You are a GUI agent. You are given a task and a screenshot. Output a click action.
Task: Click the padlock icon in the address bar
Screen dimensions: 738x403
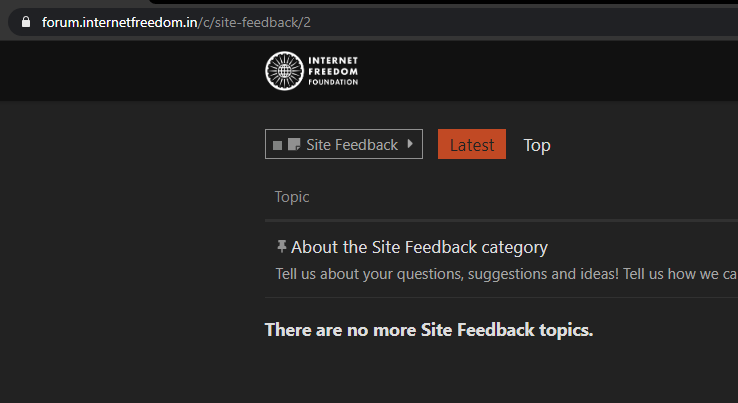24,22
